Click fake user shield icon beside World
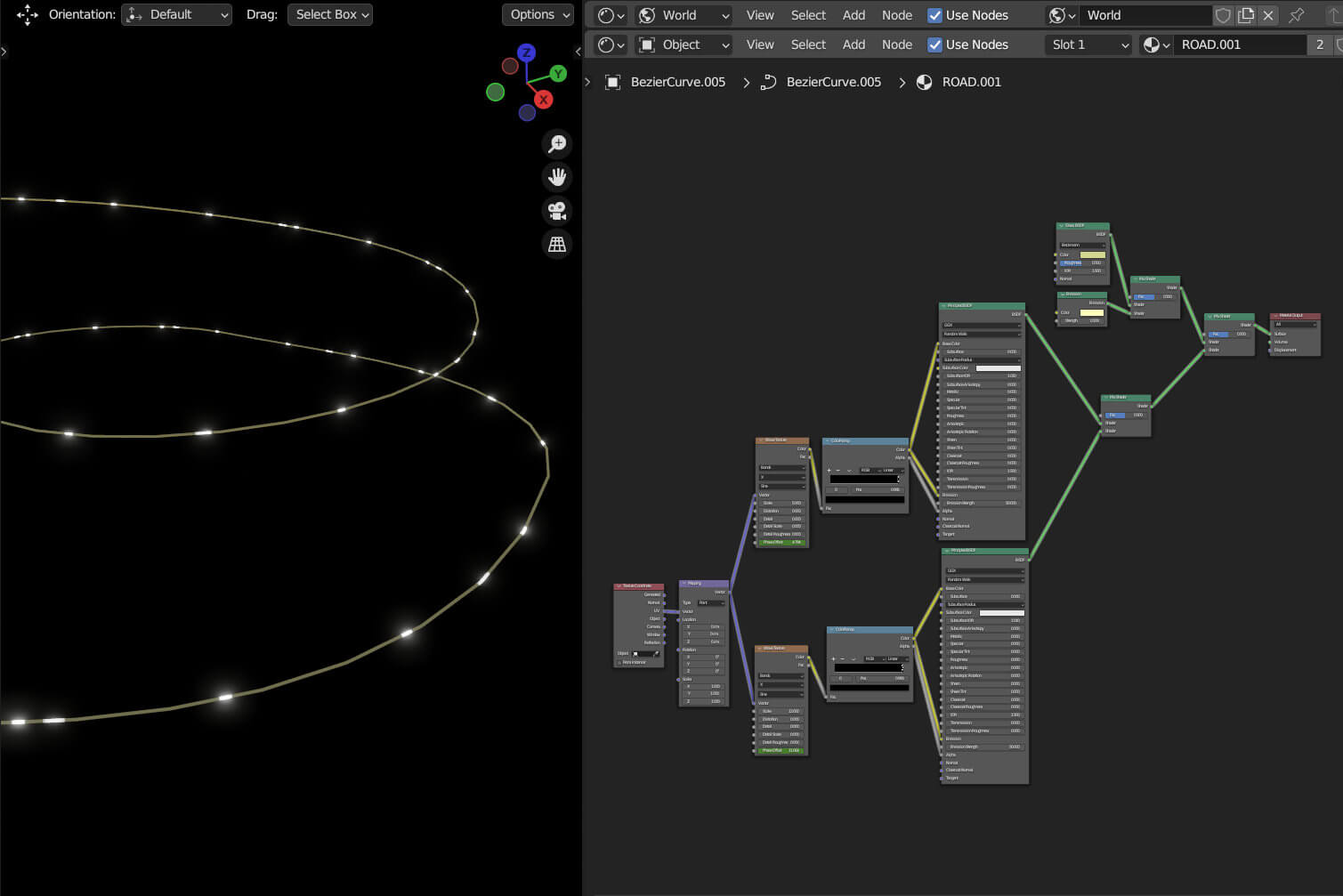This screenshot has height=896, width=1343. pos(1224,15)
